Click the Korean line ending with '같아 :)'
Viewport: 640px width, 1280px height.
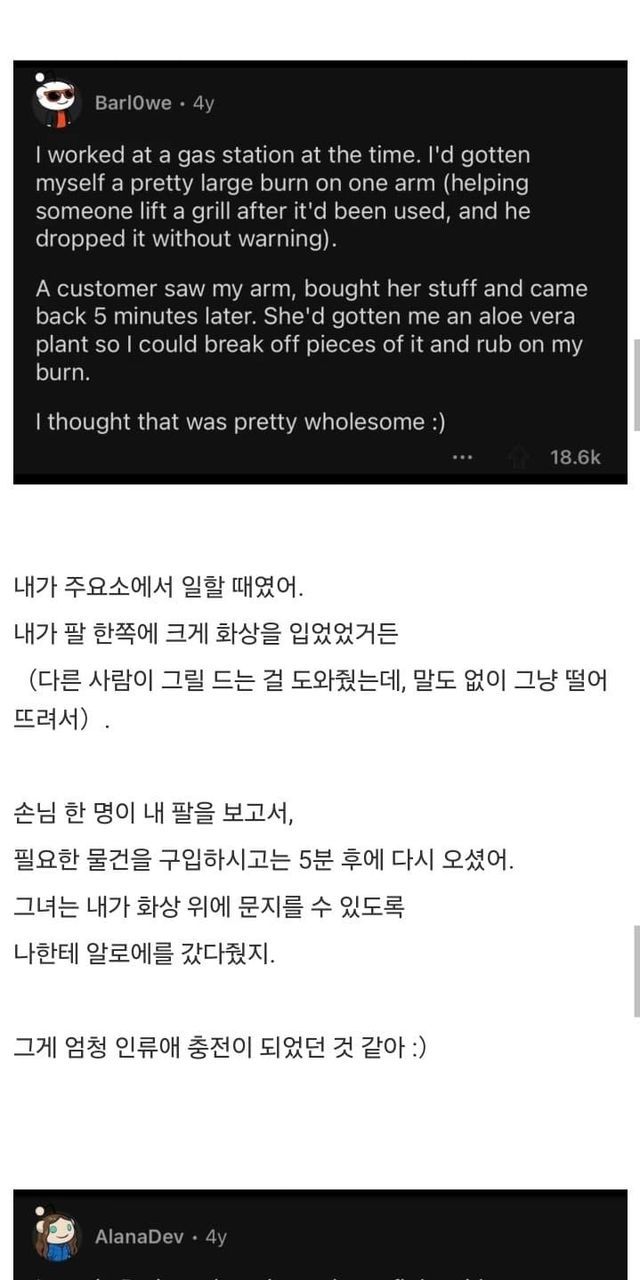(220, 1050)
